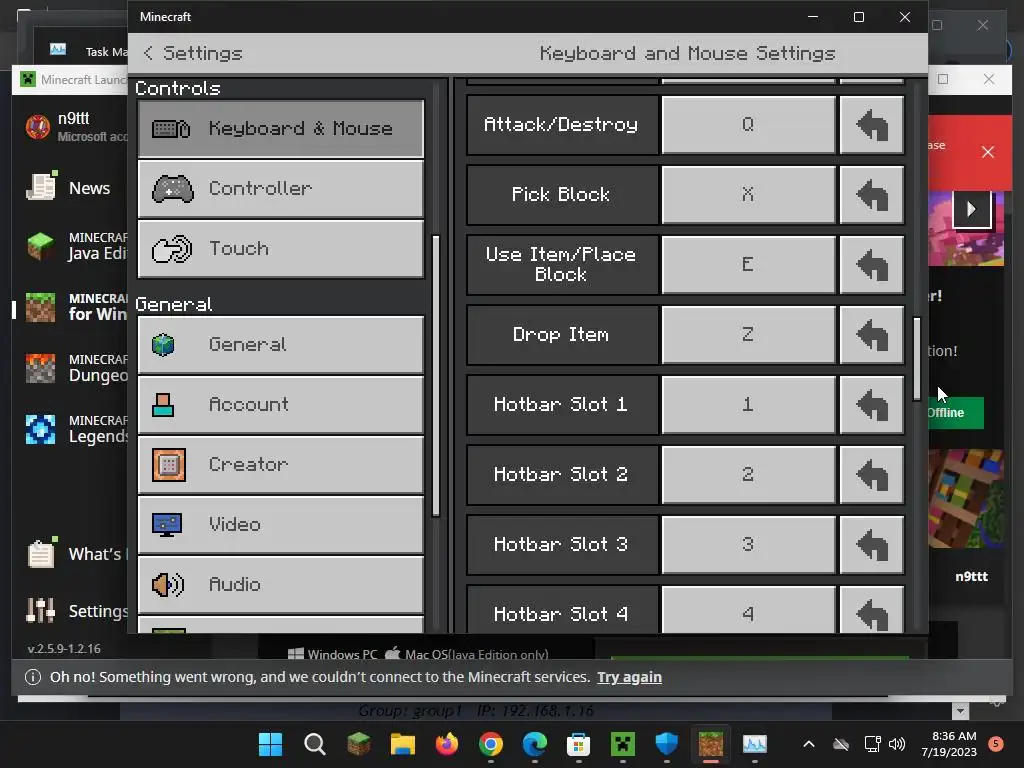Click the key bindings list scrollbar thumb
This screenshot has height=768, width=1024.
(x=917, y=359)
